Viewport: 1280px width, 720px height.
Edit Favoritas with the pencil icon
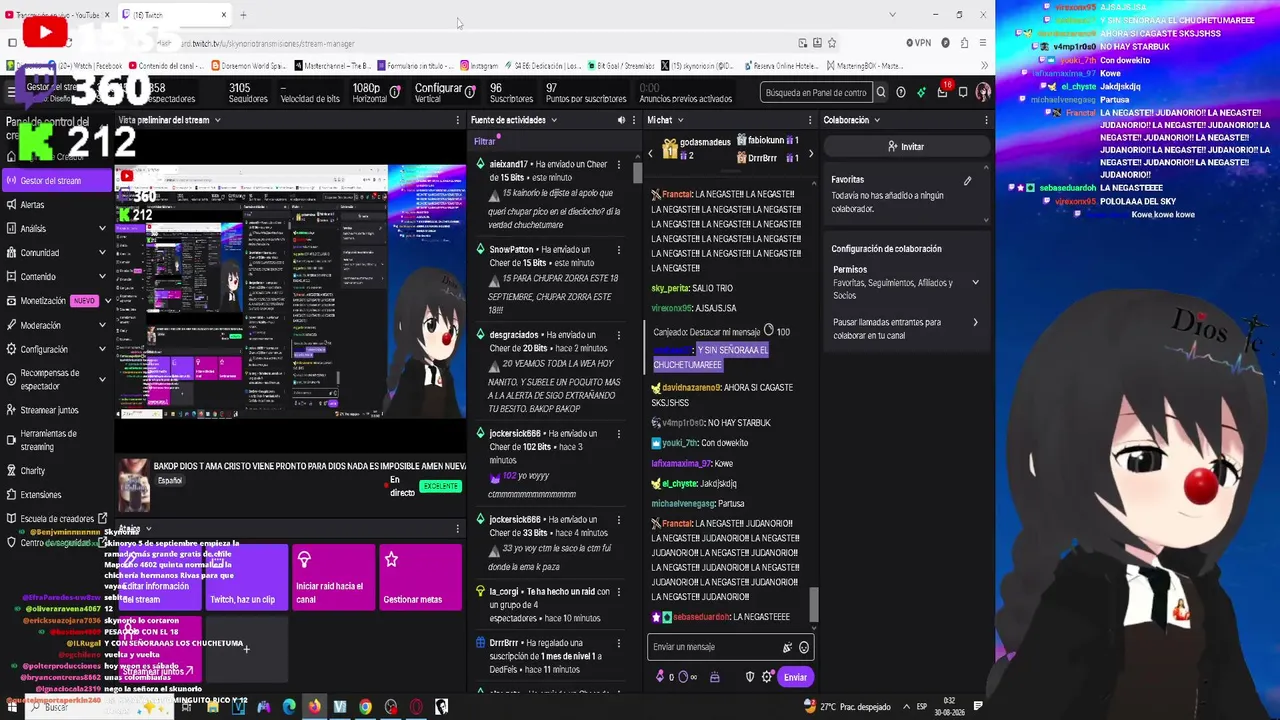tap(967, 181)
